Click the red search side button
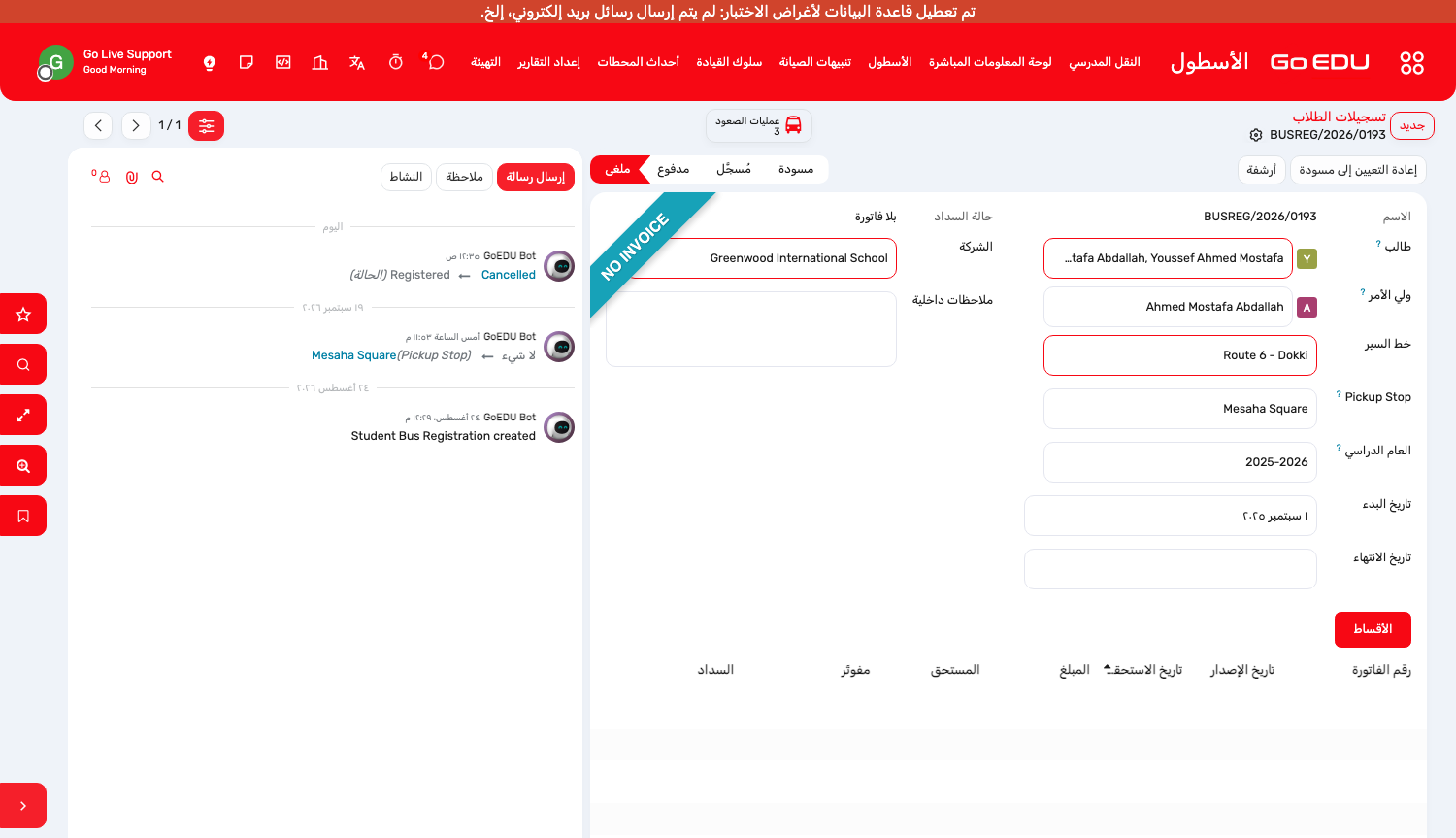This screenshot has width=1456, height=838. coord(23,364)
